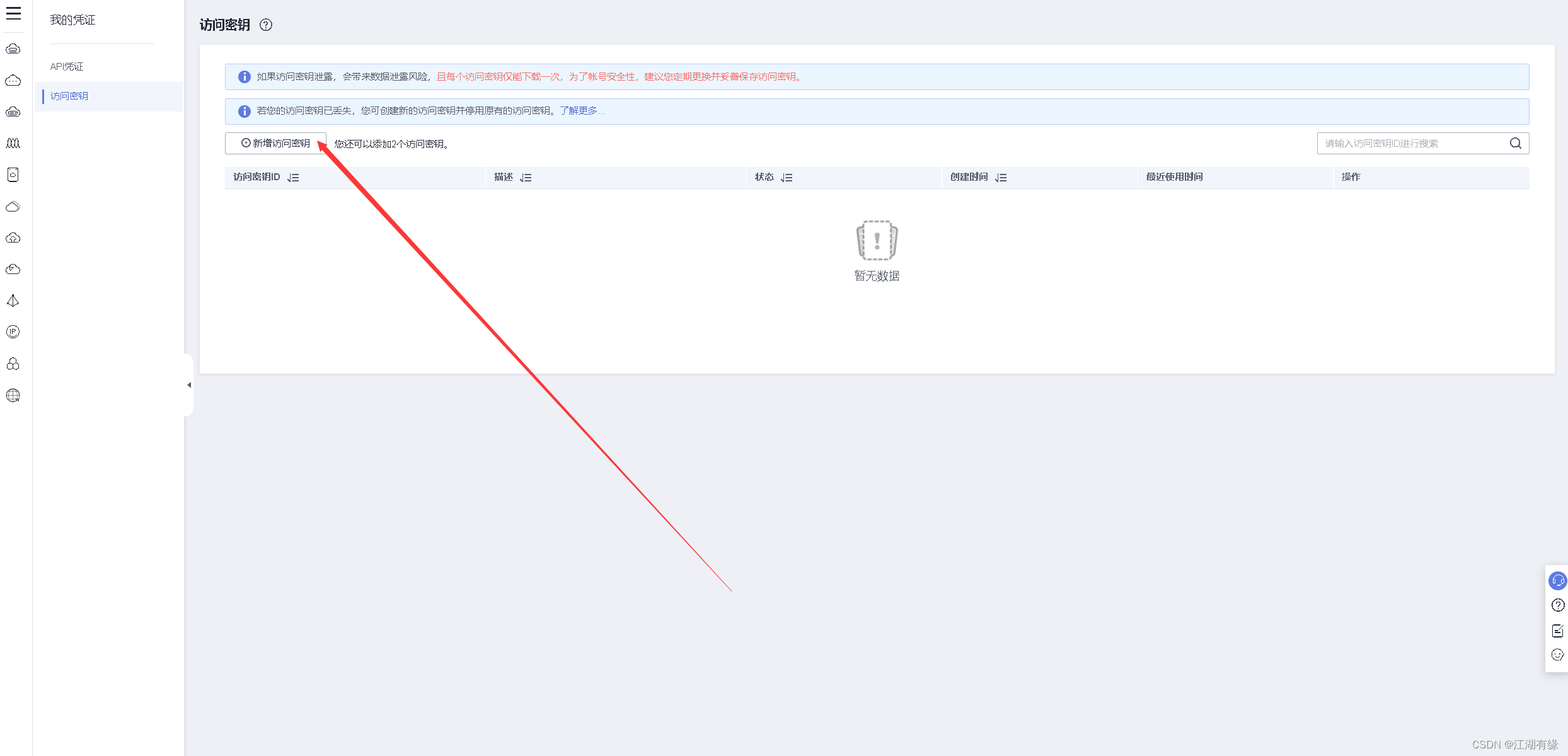The image size is (1568, 756).
Task: Click the feedback edit note icon
Action: coord(1557,631)
